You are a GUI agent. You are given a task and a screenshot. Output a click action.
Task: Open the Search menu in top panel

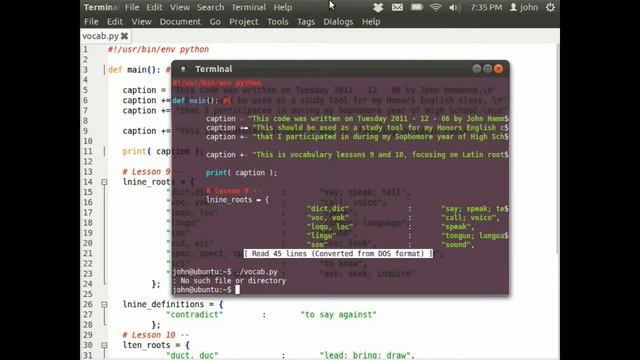tap(210, 7)
